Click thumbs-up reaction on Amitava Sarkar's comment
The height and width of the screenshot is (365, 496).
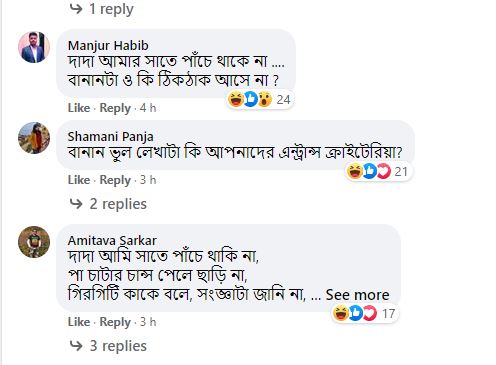(355, 313)
